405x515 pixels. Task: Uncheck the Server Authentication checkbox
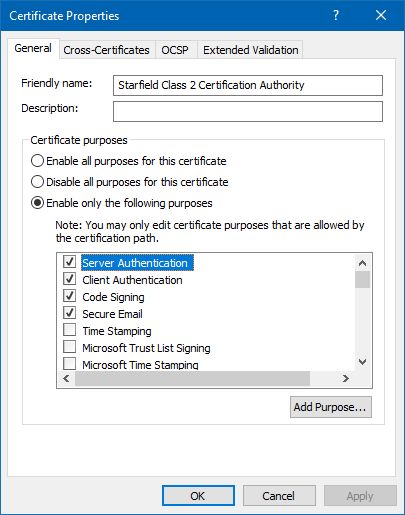coord(69,262)
